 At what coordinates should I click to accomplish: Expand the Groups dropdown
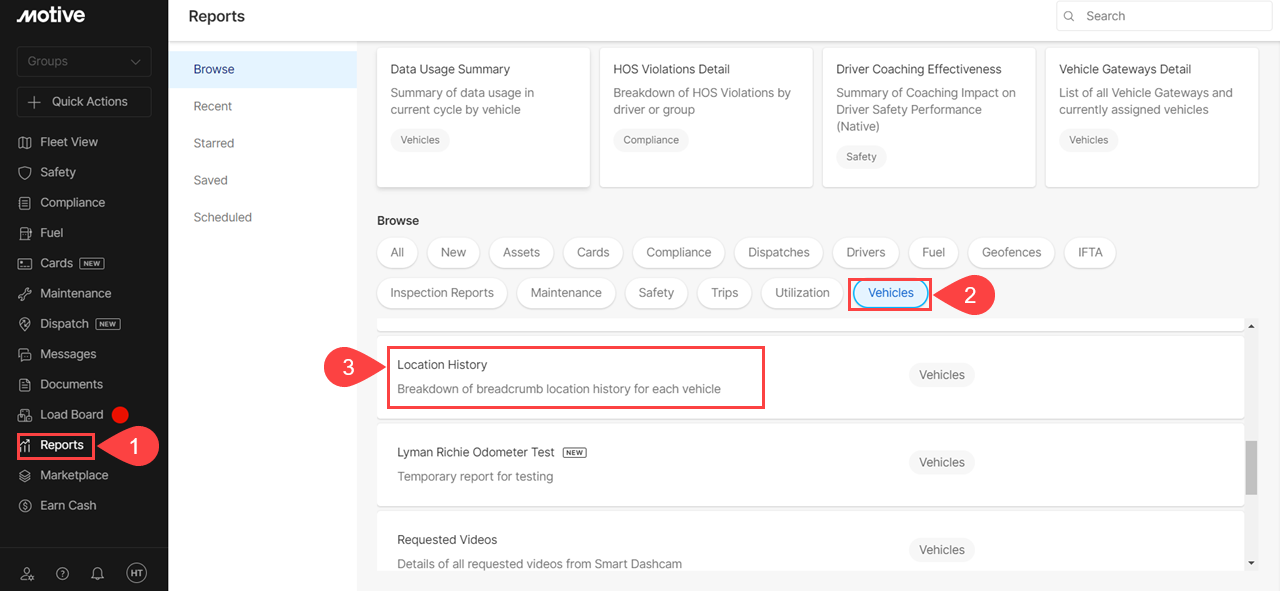84,61
